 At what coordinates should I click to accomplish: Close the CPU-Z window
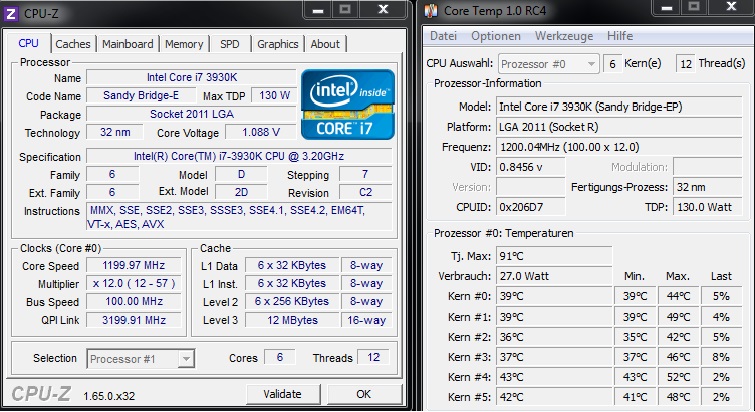coord(383,9)
